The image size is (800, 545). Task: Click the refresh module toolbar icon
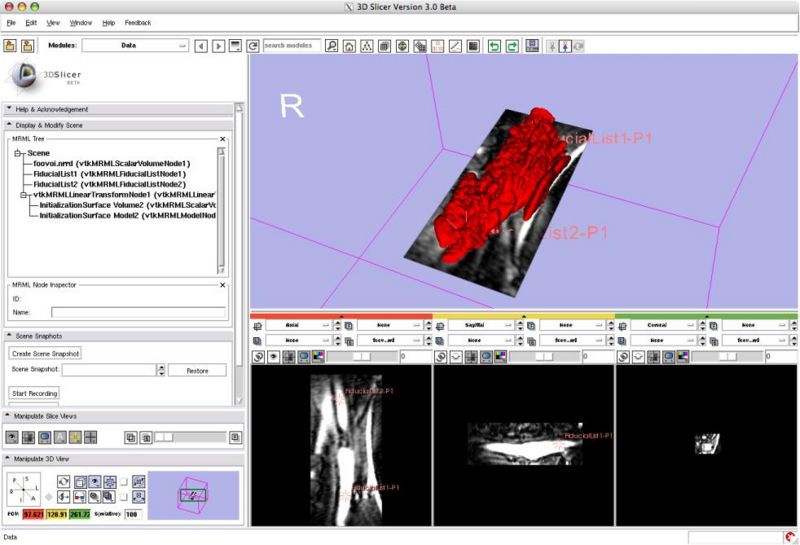[253, 46]
